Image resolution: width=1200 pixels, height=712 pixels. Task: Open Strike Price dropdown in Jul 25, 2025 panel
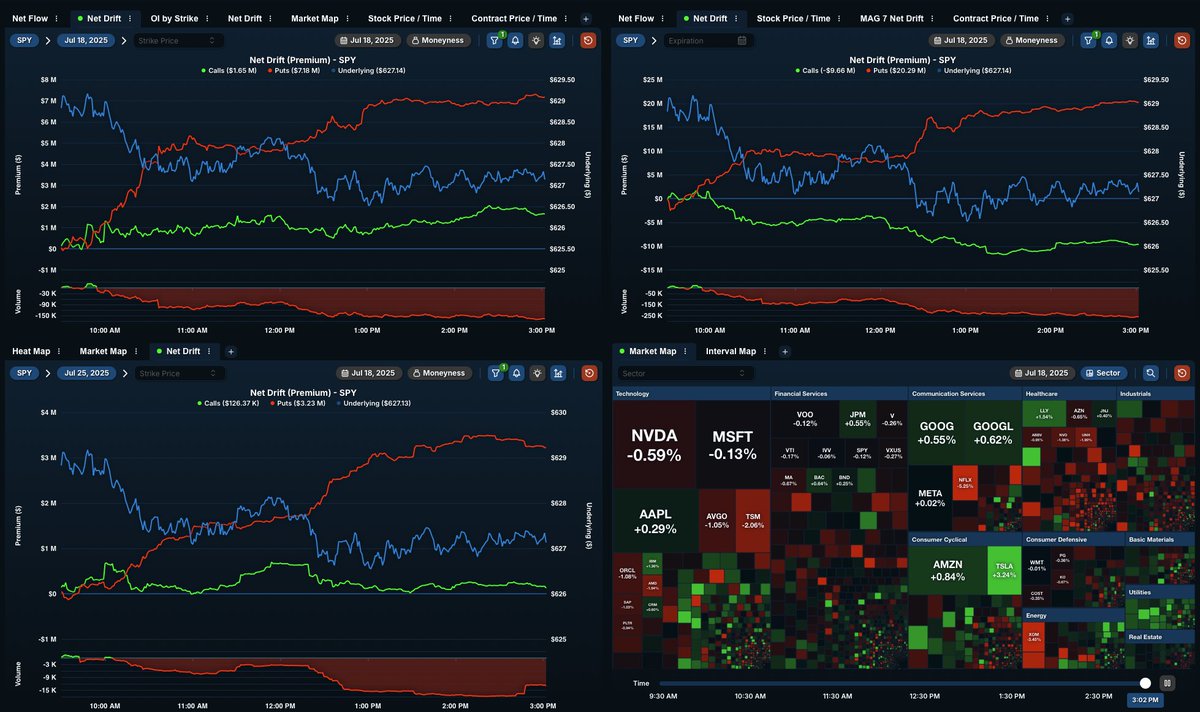pyautogui.click(x=179, y=373)
